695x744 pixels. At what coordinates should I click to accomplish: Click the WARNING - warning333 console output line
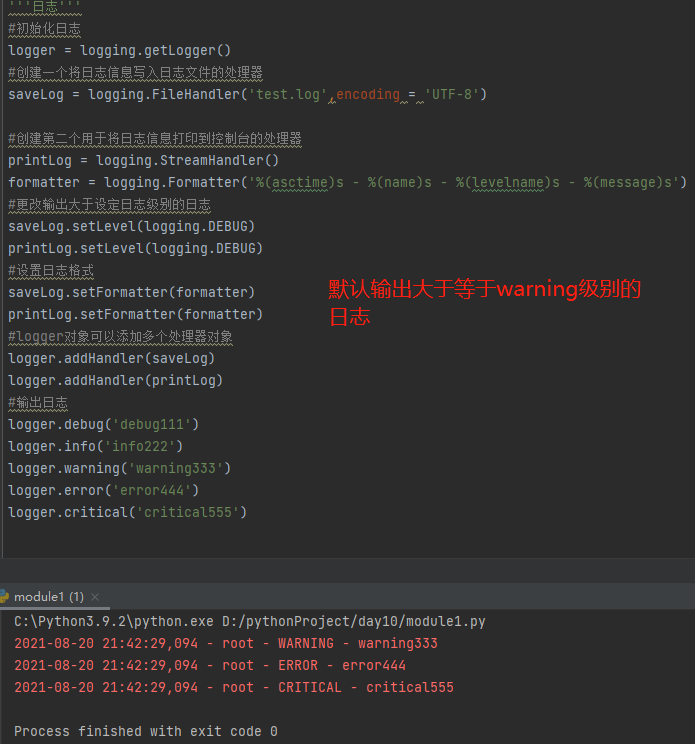tap(226, 643)
